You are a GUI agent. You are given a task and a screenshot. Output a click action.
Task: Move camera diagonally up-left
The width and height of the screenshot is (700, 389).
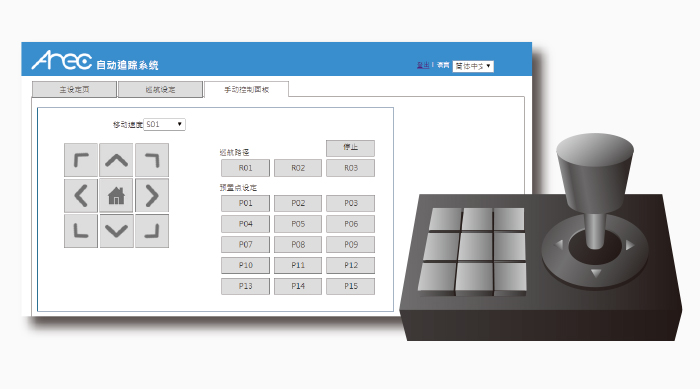[x=81, y=160]
